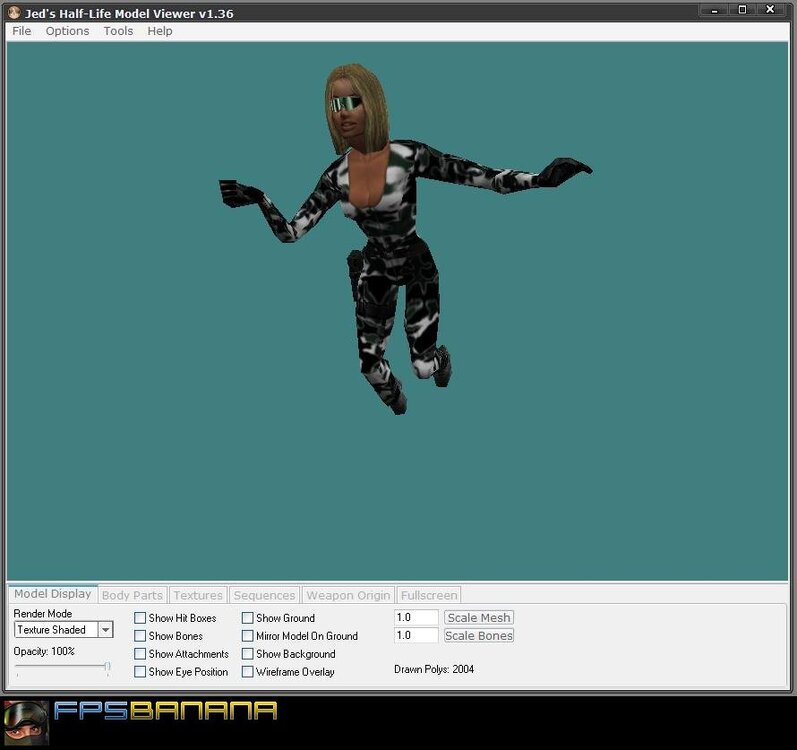Switch to the Model Display tab
The width and height of the screenshot is (797, 750).
click(53, 593)
